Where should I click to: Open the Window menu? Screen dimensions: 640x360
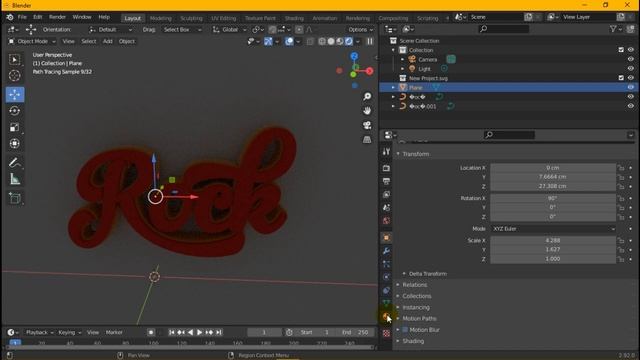[82, 17]
